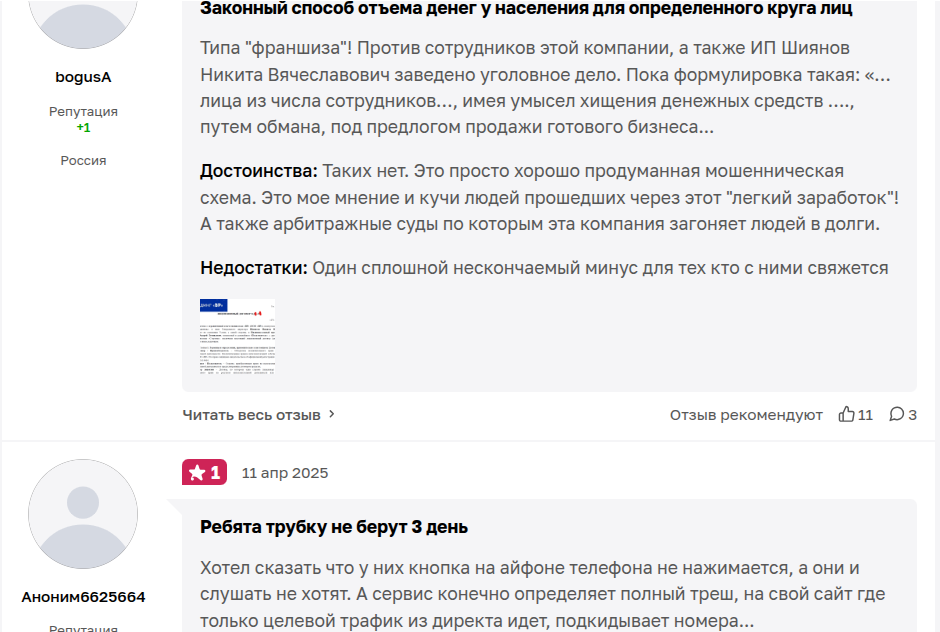Click the review text starting 'Хотел сказать что у них'
This screenshot has width=940, height=632.
point(543,594)
